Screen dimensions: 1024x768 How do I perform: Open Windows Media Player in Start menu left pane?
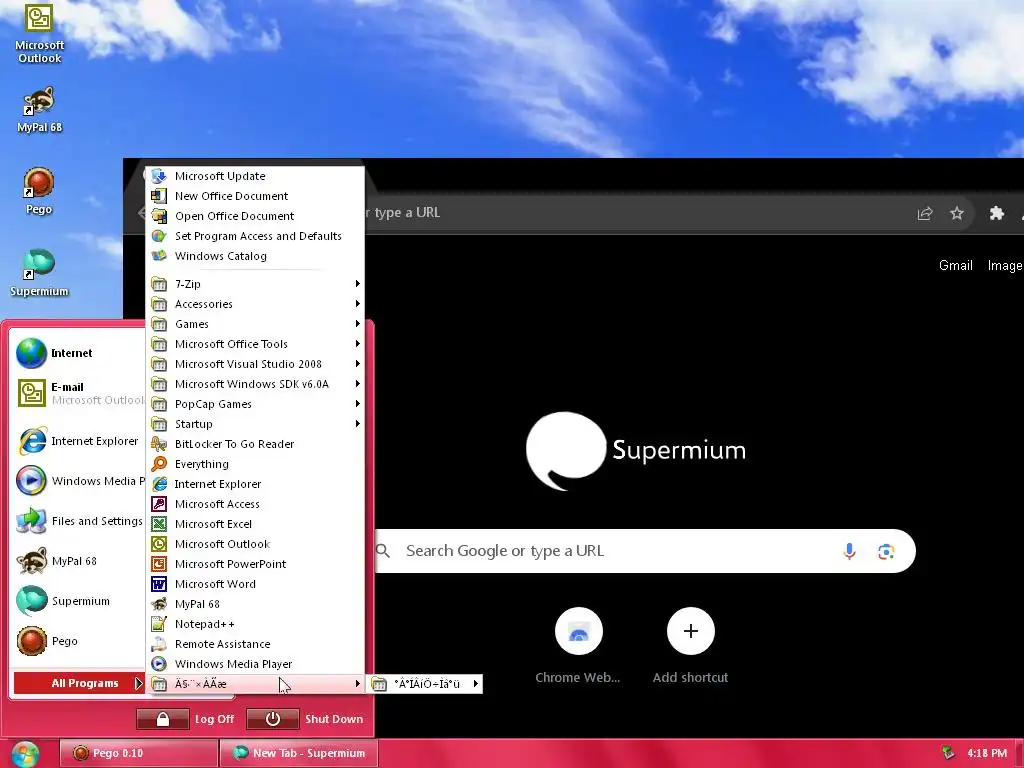(78, 481)
